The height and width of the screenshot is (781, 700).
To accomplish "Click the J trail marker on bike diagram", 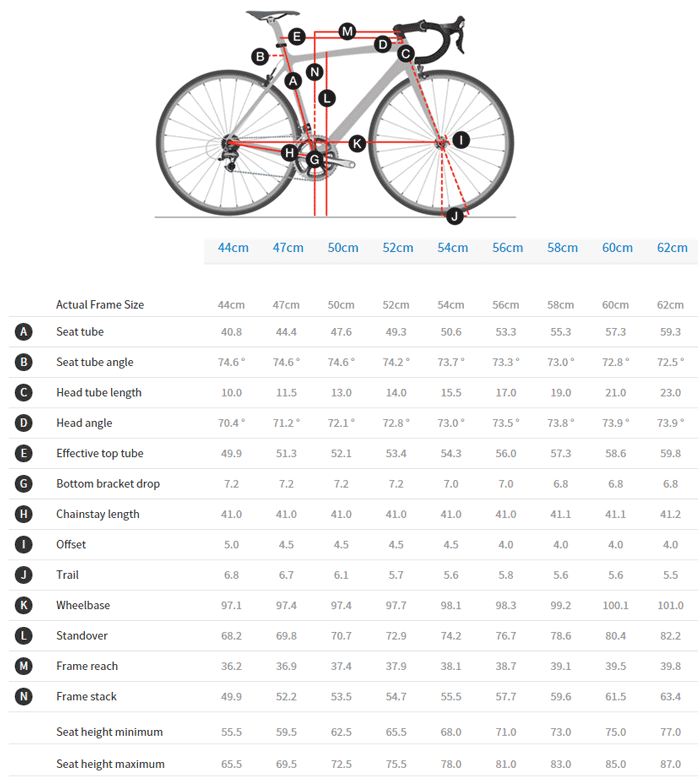I will coord(454,215).
